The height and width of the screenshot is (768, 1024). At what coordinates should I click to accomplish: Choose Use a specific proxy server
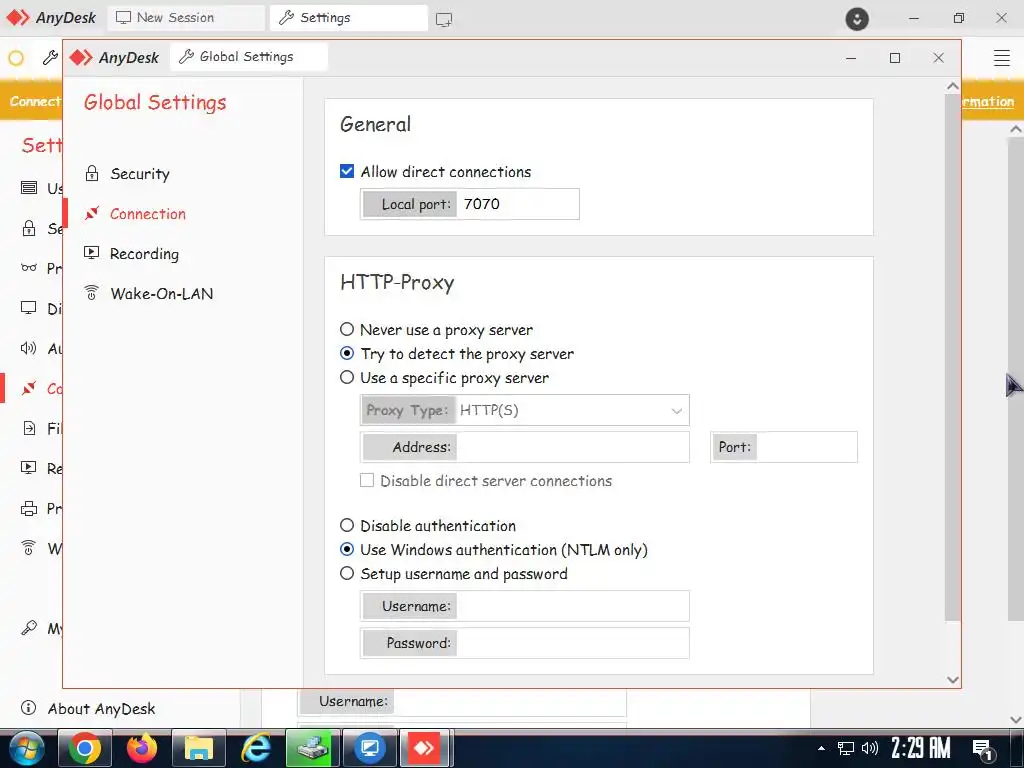pos(347,377)
